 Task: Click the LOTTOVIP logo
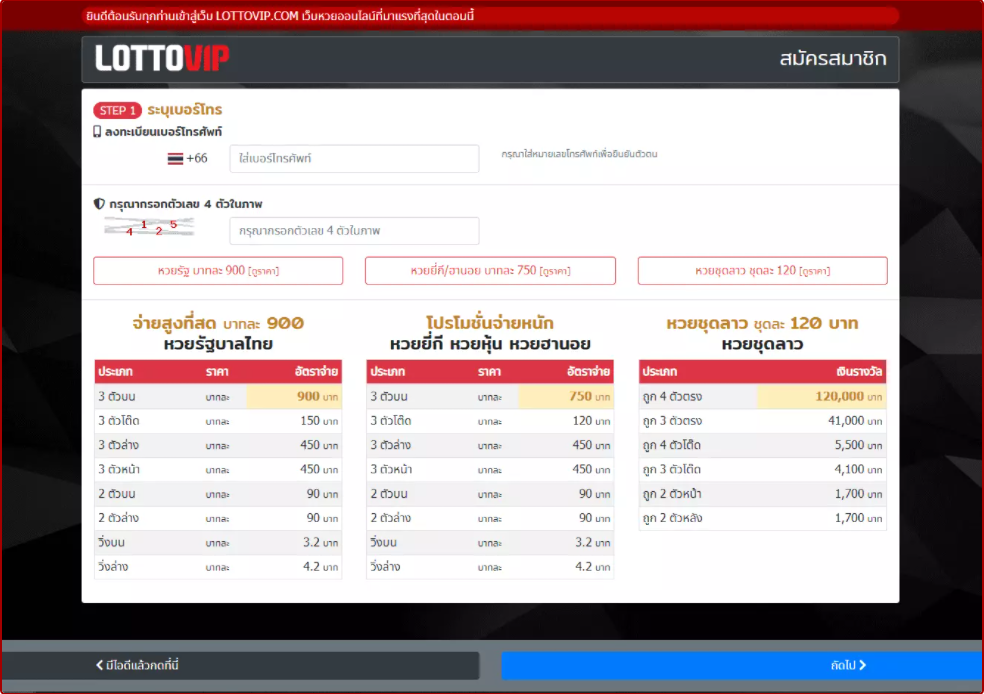coord(162,58)
